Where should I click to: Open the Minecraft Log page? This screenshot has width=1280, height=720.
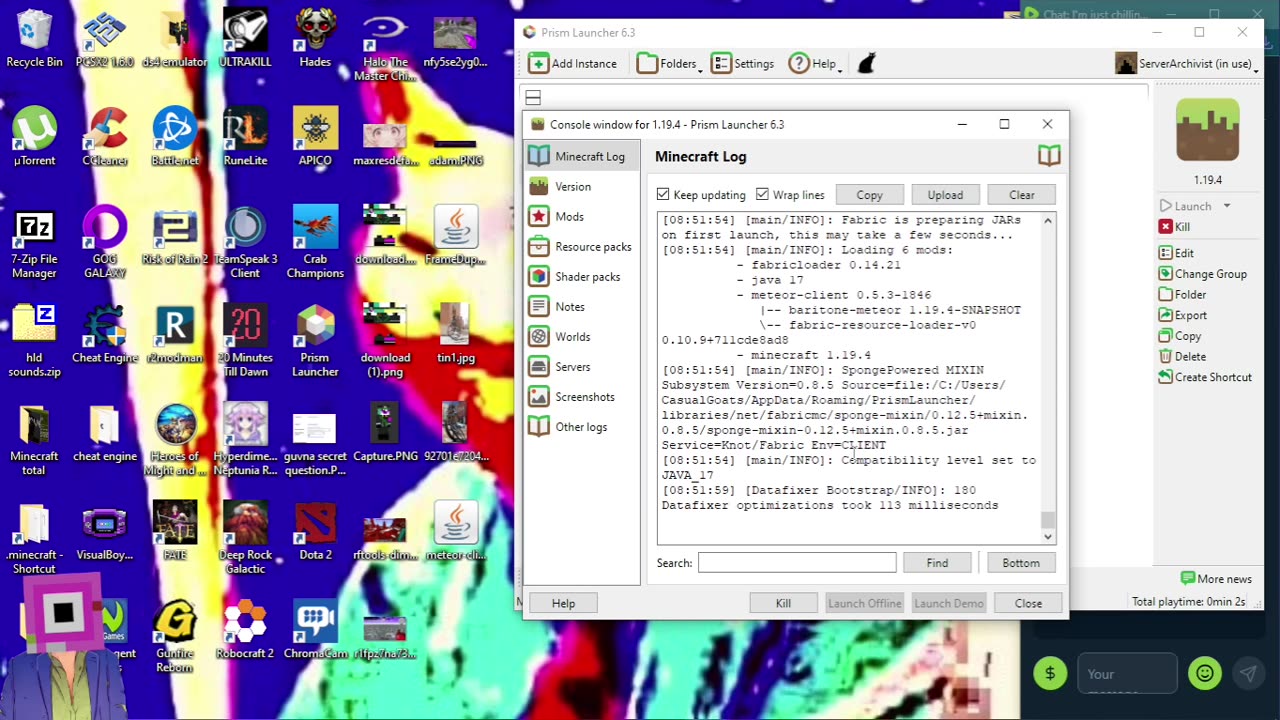(x=581, y=157)
